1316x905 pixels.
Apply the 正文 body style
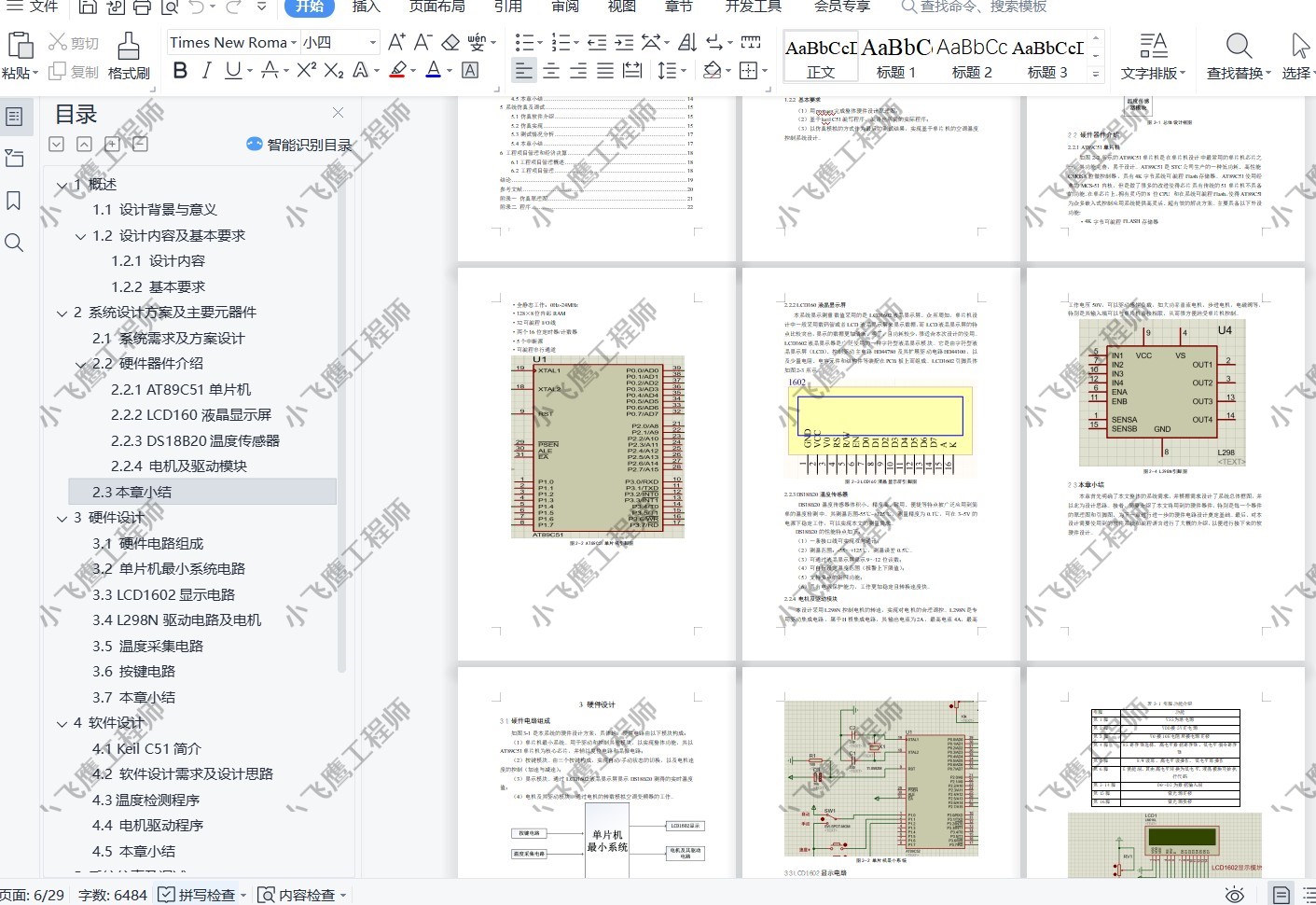tap(821, 57)
